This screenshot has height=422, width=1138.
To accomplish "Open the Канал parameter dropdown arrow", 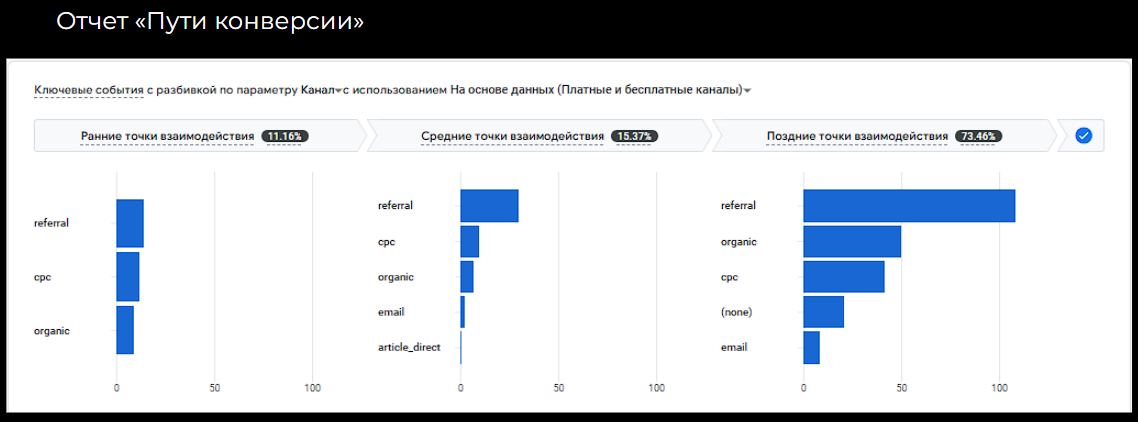I will point(337,91).
